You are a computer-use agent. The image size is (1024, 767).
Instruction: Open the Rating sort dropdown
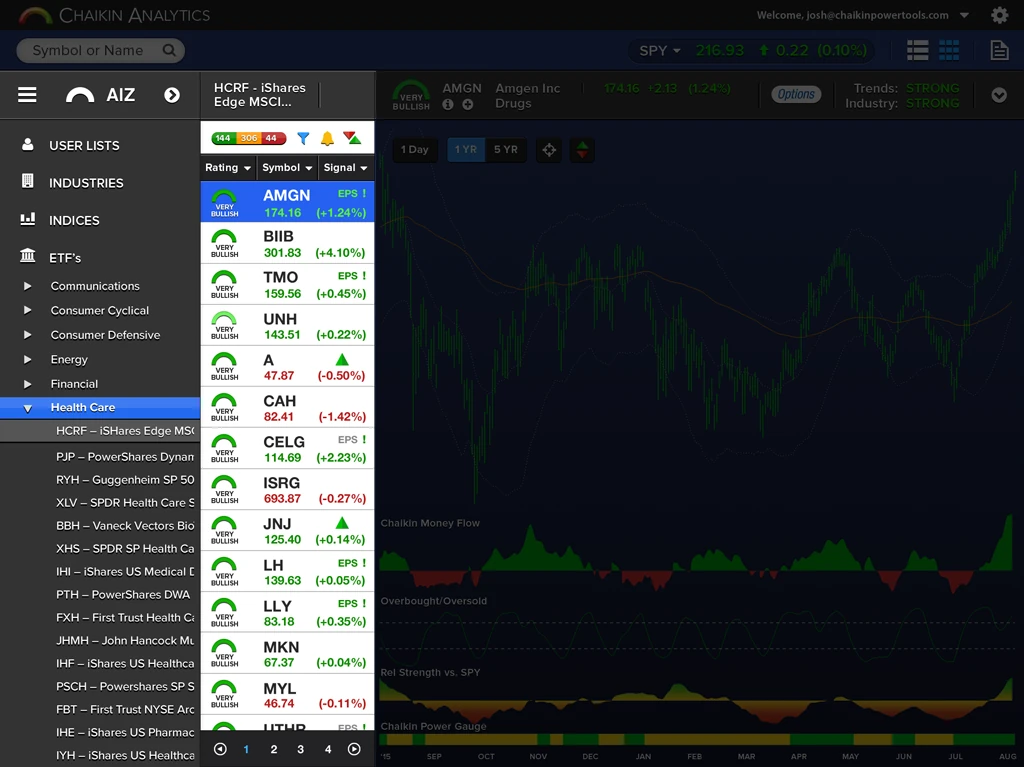228,168
